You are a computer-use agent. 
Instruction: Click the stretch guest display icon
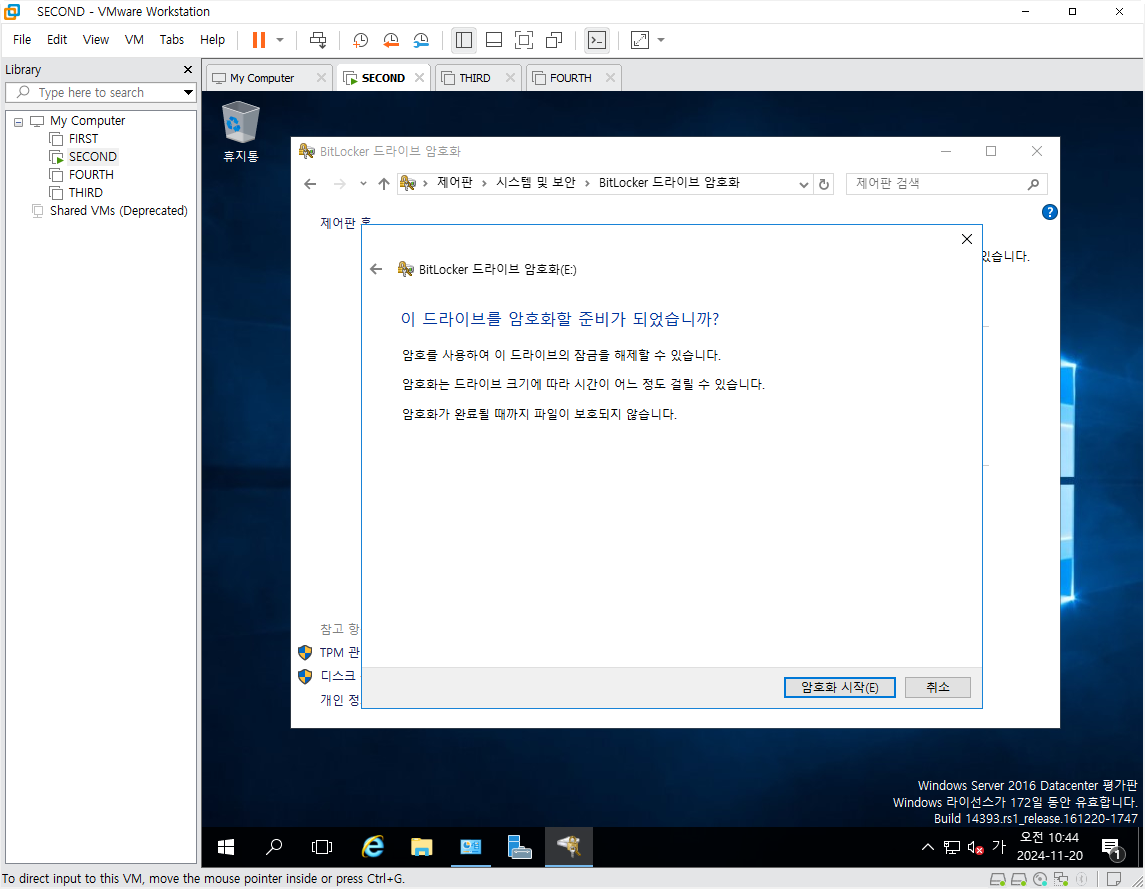coord(640,40)
